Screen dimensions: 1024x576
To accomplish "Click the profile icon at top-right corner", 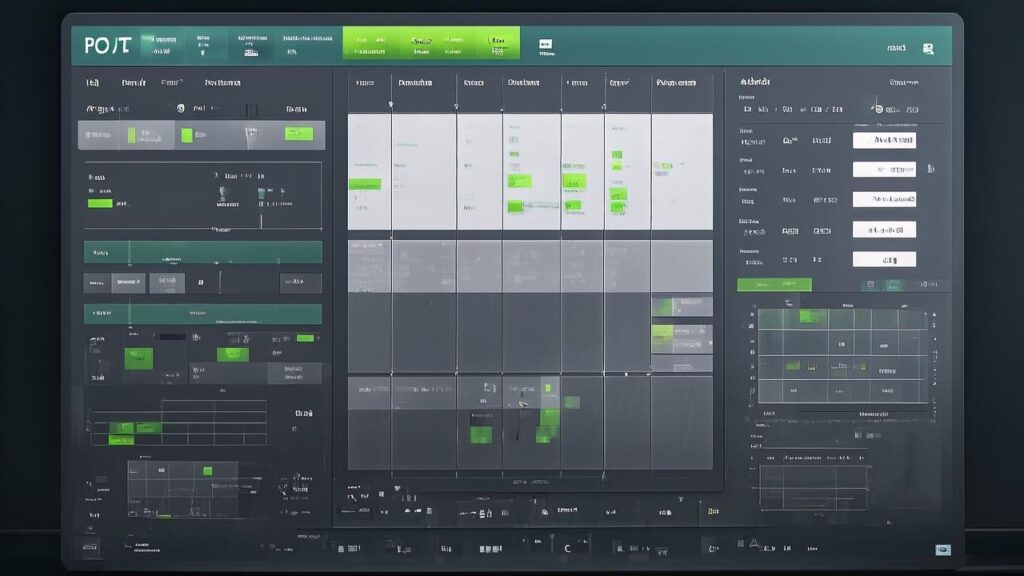I will coord(929,47).
